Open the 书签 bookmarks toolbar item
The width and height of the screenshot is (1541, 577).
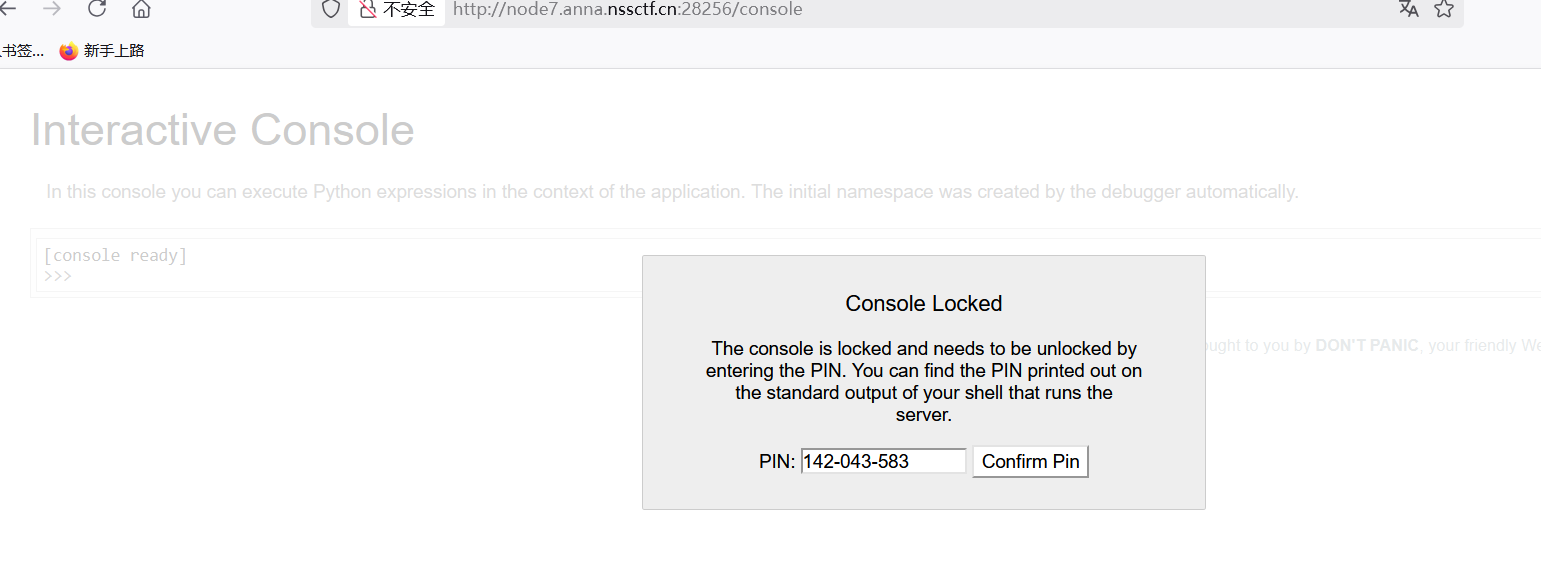coord(22,51)
